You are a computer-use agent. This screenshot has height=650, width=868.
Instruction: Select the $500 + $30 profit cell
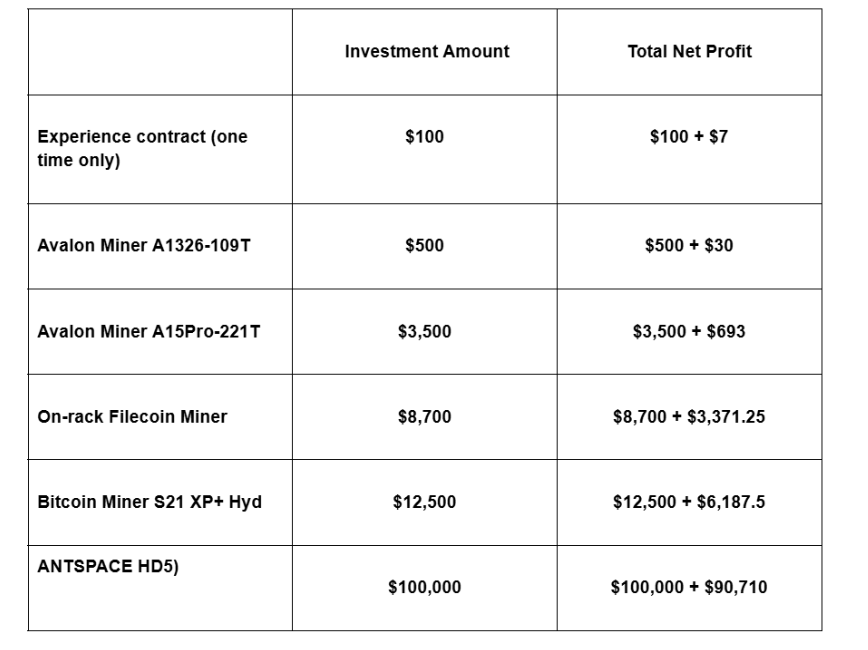click(x=689, y=245)
